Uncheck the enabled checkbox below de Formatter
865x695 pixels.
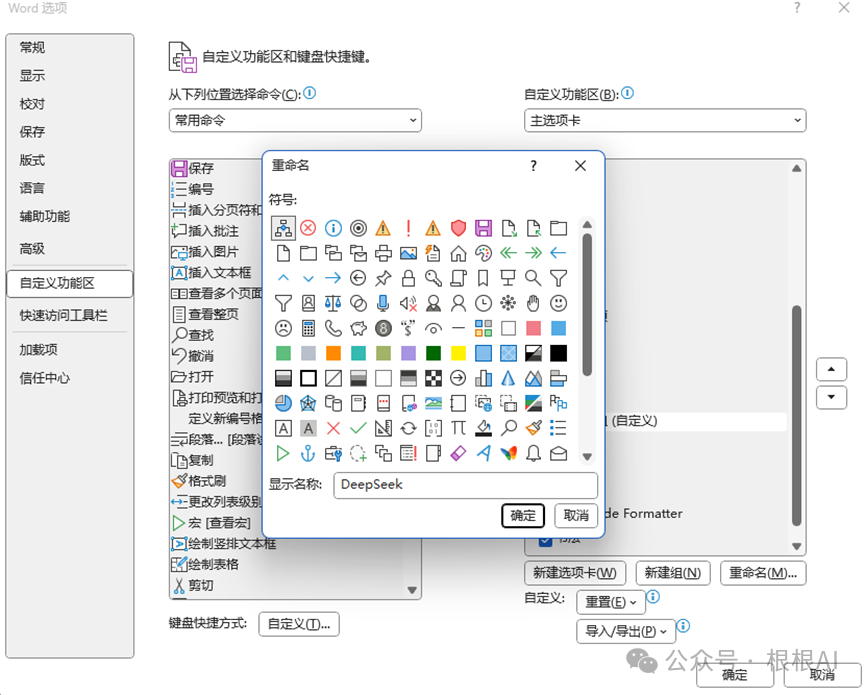coord(545,540)
